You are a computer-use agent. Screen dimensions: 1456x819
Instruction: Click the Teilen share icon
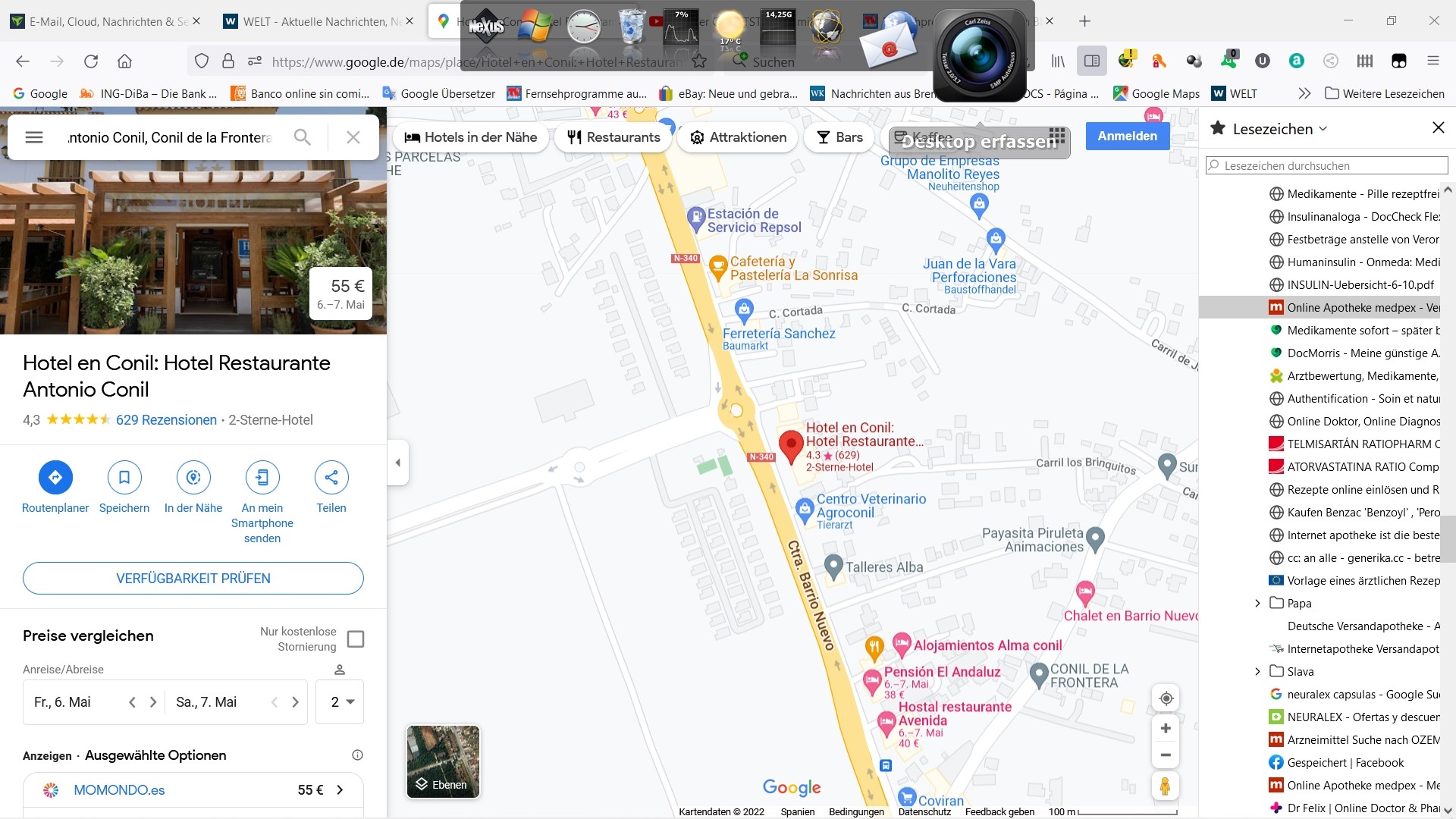(331, 477)
